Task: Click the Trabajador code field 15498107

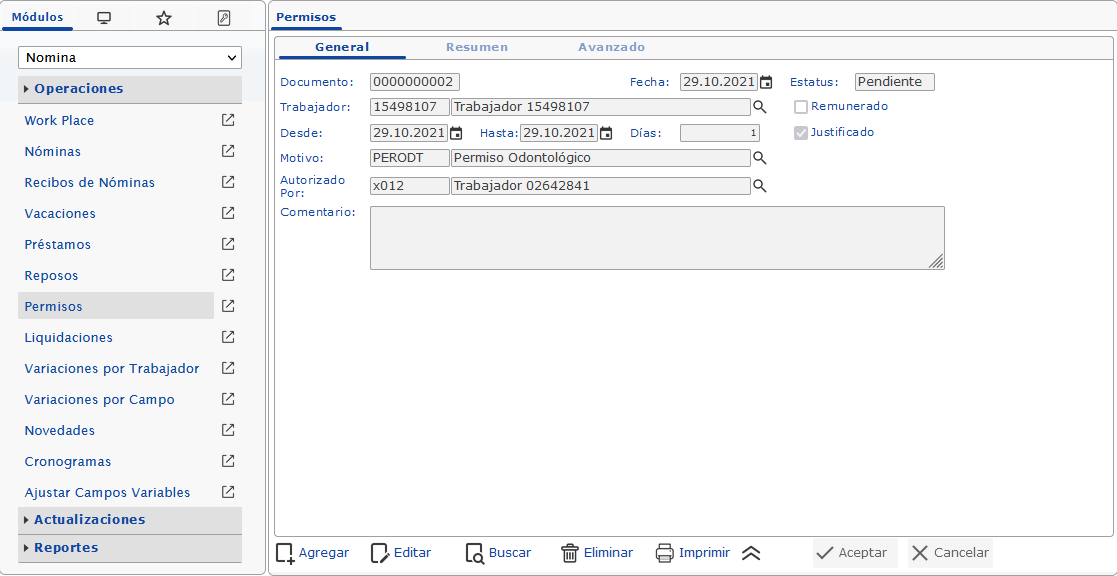Action: (x=410, y=107)
